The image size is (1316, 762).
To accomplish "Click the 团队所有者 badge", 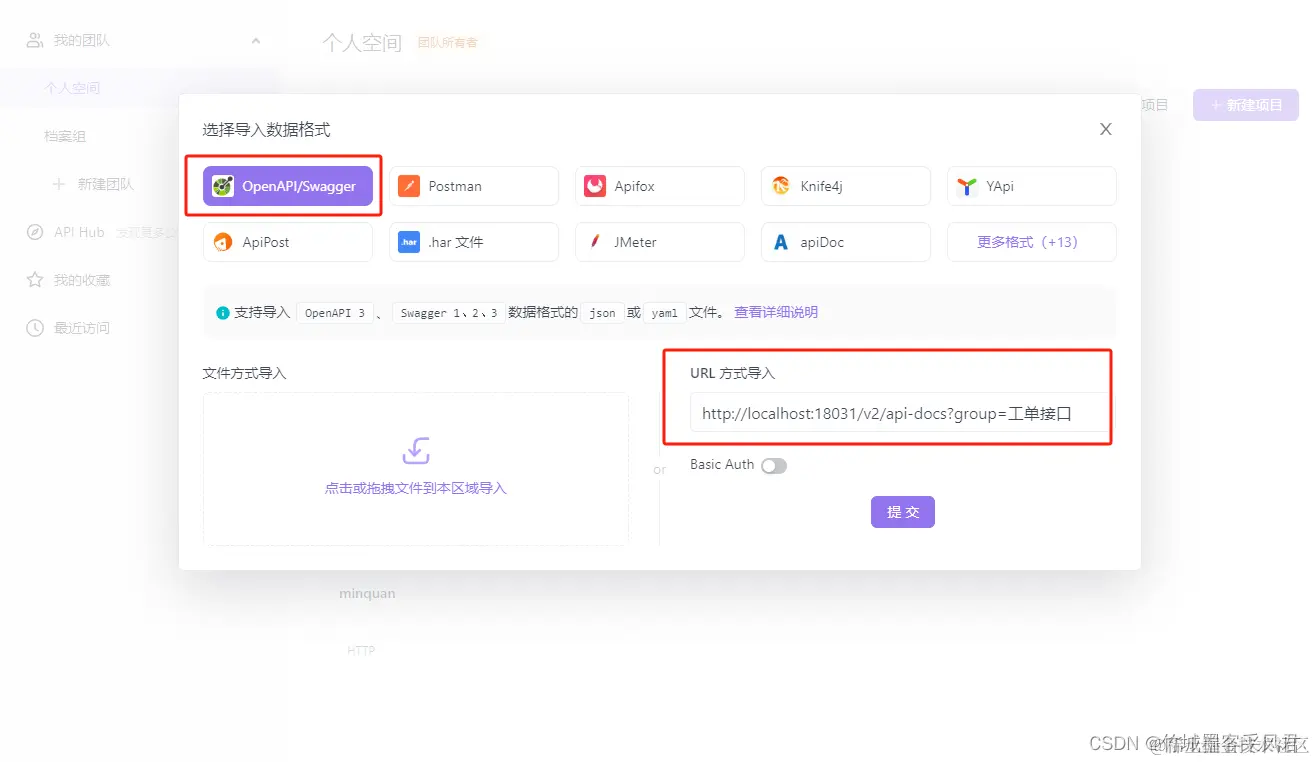I will point(448,43).
